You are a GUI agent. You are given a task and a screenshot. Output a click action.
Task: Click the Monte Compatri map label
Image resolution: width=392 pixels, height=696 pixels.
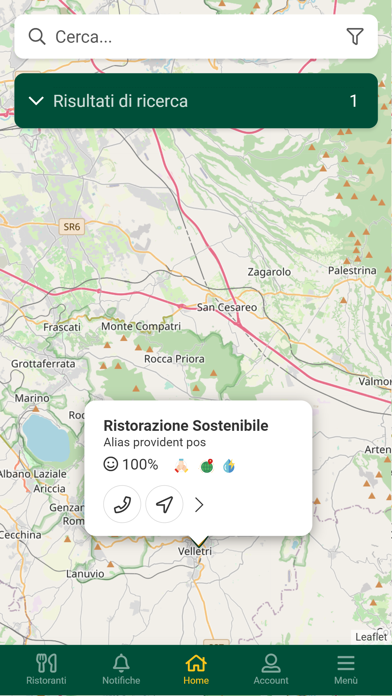click(141, 327)
